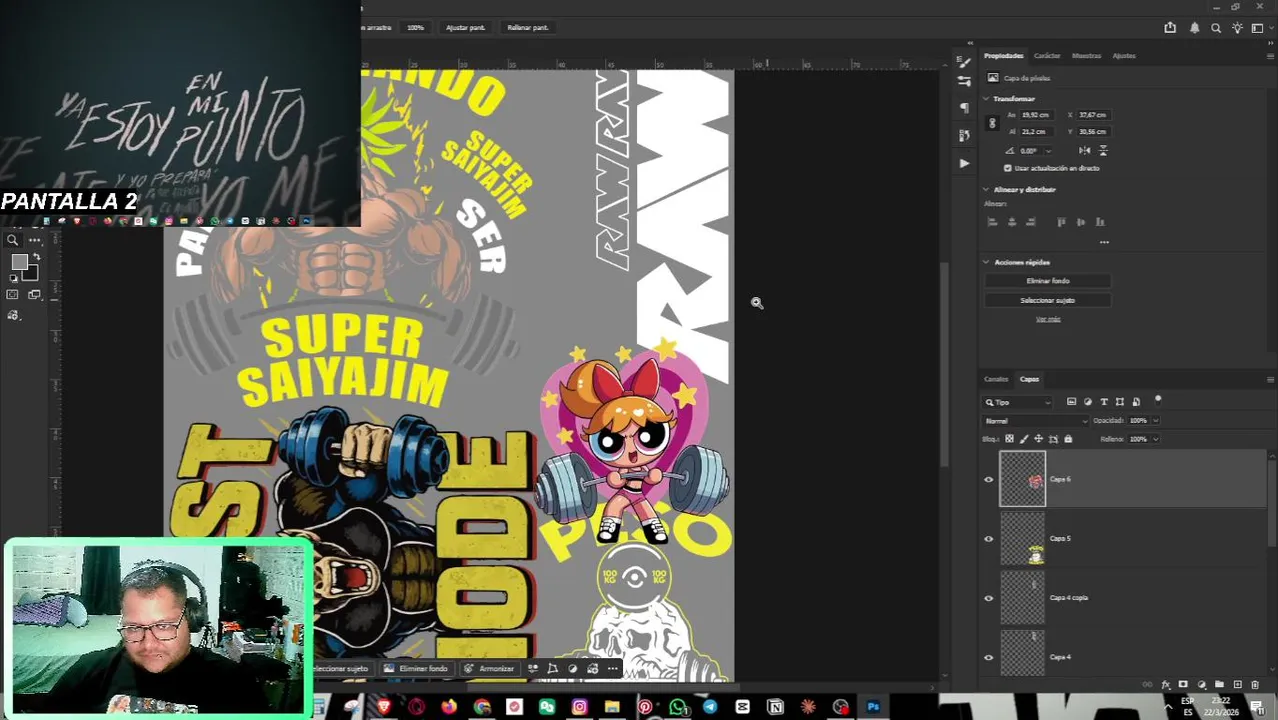
Task: Open the Relleno dropdown arrow
Action: (1156, 439)
